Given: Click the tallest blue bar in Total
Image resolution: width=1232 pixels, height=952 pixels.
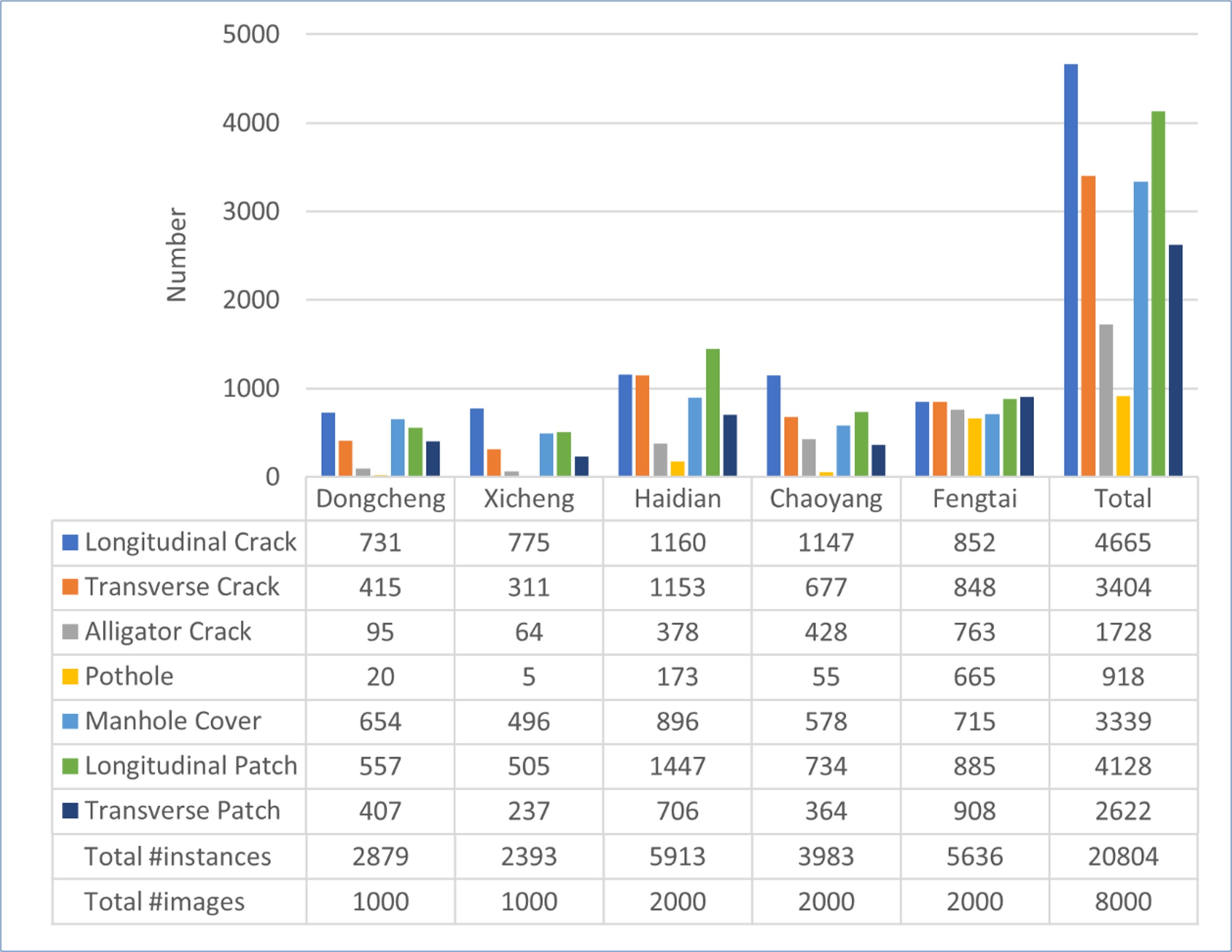Looking at the screenshot, I should click(x=1071, y=270).
